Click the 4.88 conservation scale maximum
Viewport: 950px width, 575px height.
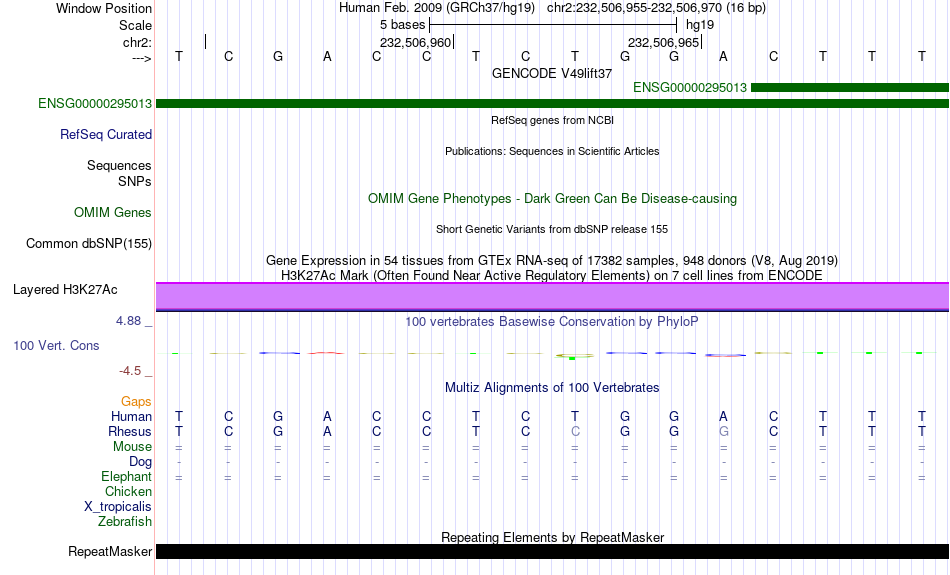[x=128, y=321]
